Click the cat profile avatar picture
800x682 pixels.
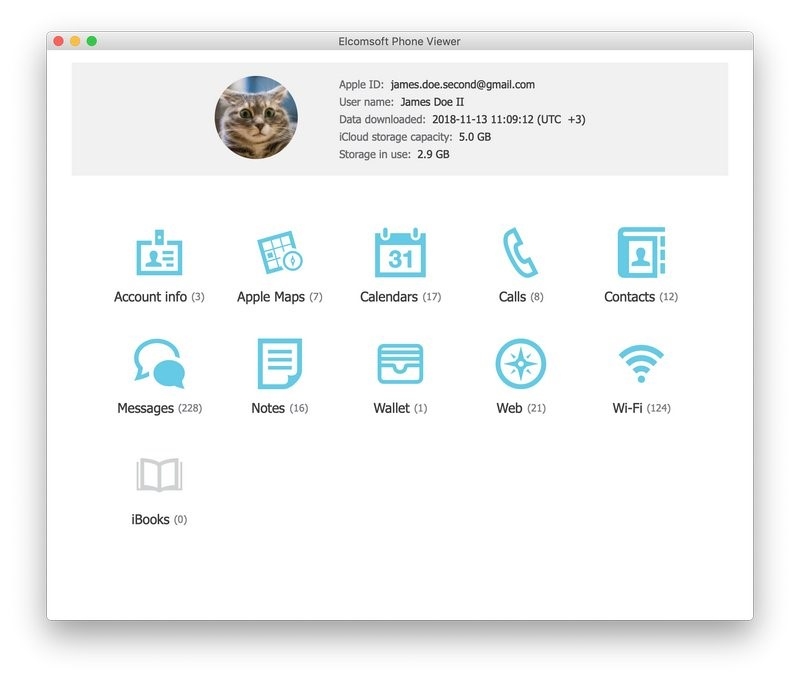point(256,118)
